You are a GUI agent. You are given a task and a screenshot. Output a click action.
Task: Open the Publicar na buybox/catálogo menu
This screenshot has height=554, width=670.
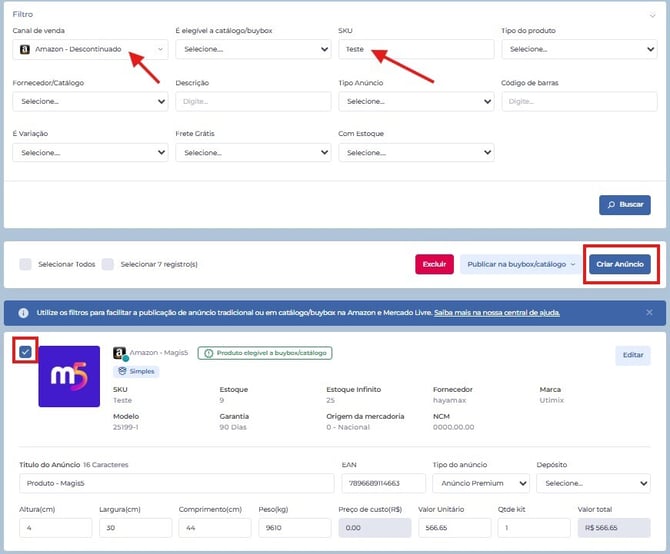pos(518,264)
